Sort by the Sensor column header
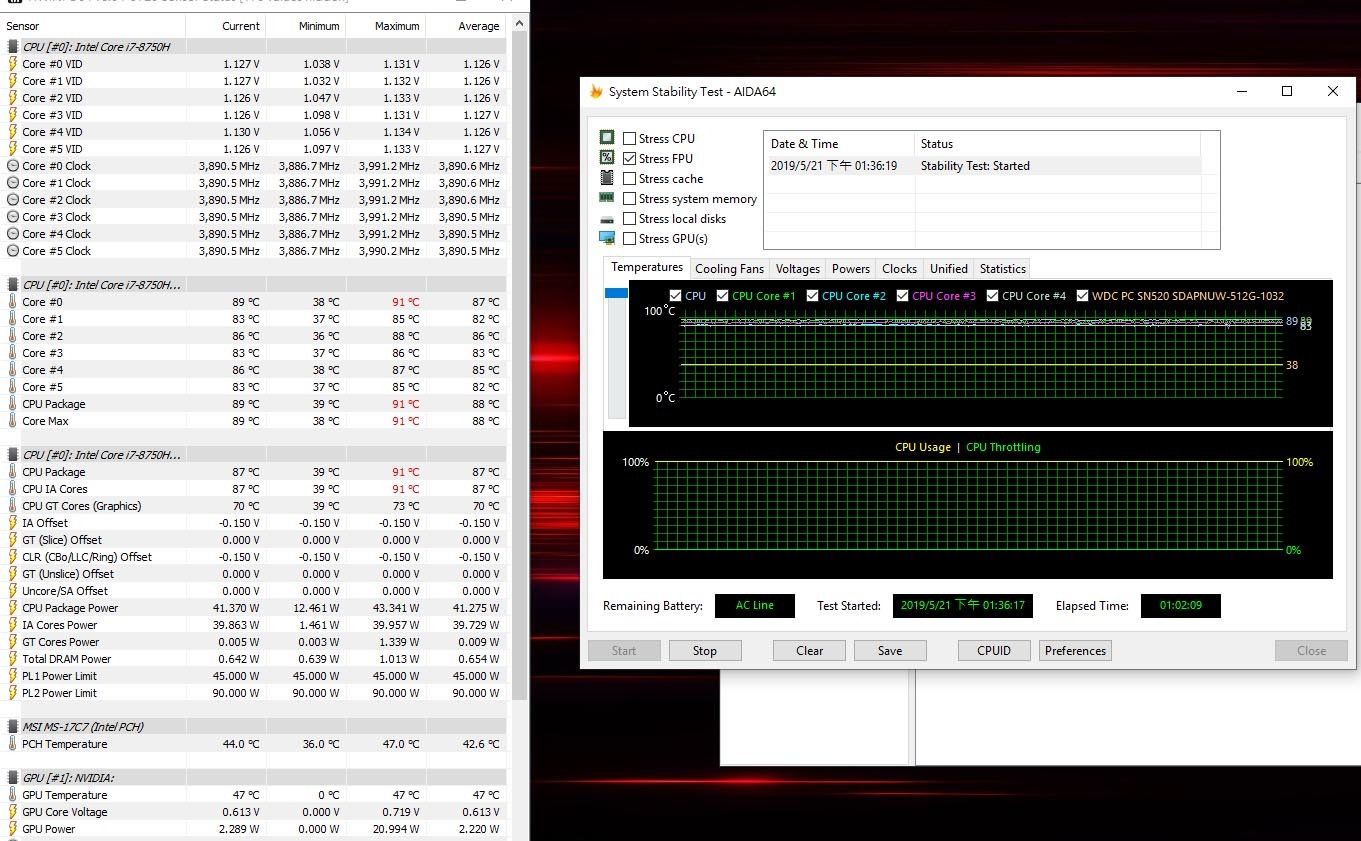Viewport: 1361px width, 841px height. click(x=93, y=26)
